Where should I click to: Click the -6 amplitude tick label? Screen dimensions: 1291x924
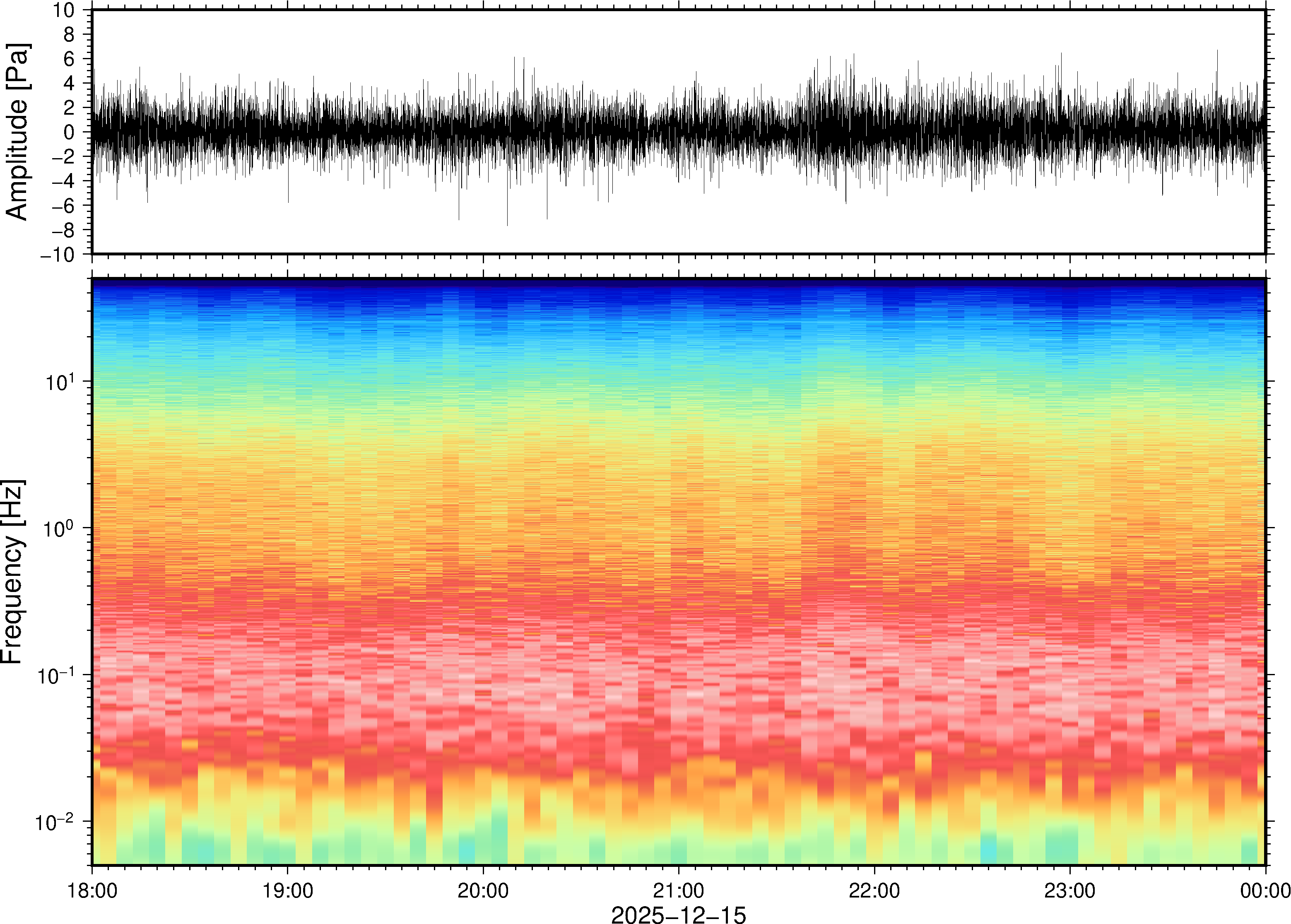(63, 206)
